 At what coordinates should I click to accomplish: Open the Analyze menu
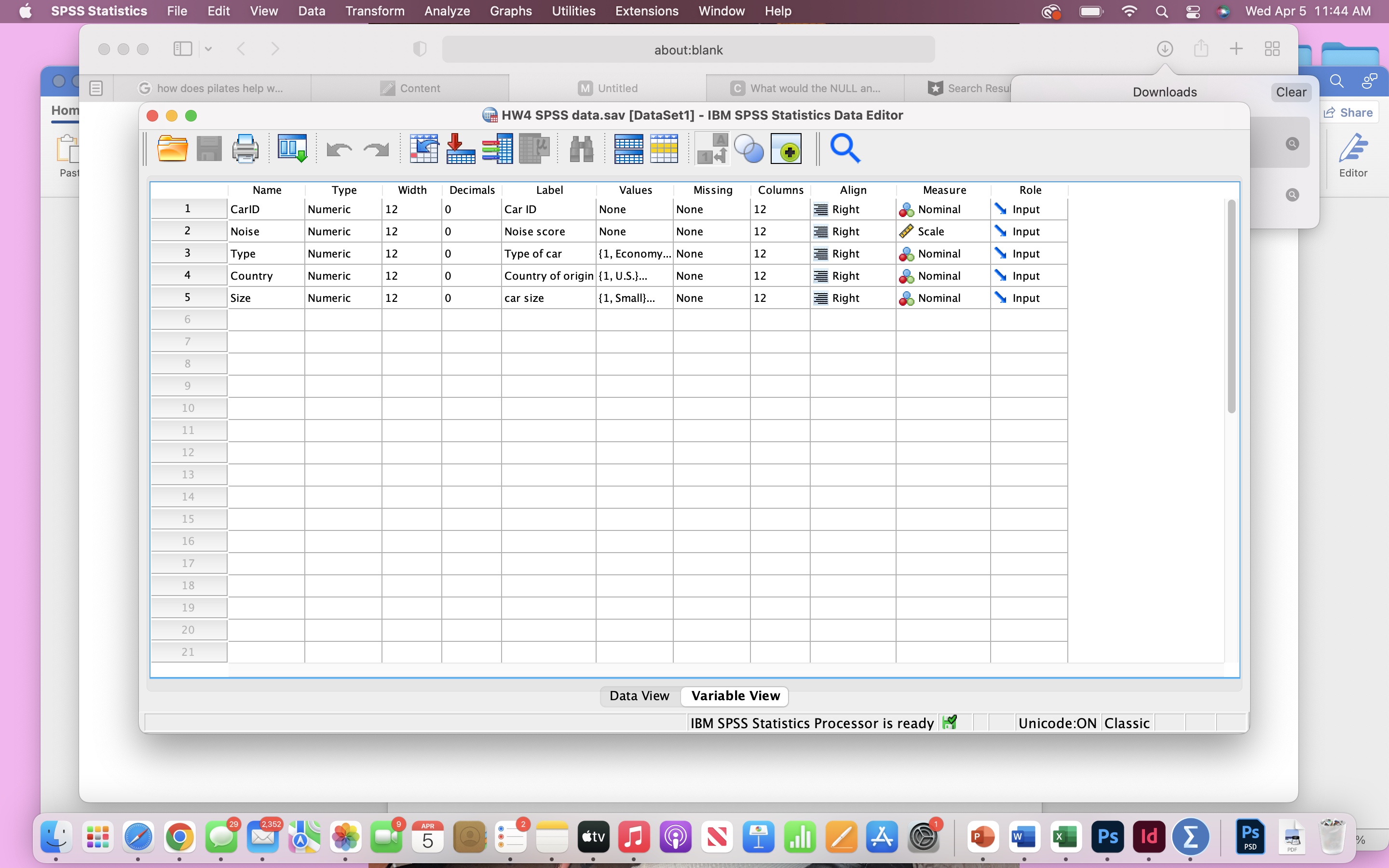point(447,11)
